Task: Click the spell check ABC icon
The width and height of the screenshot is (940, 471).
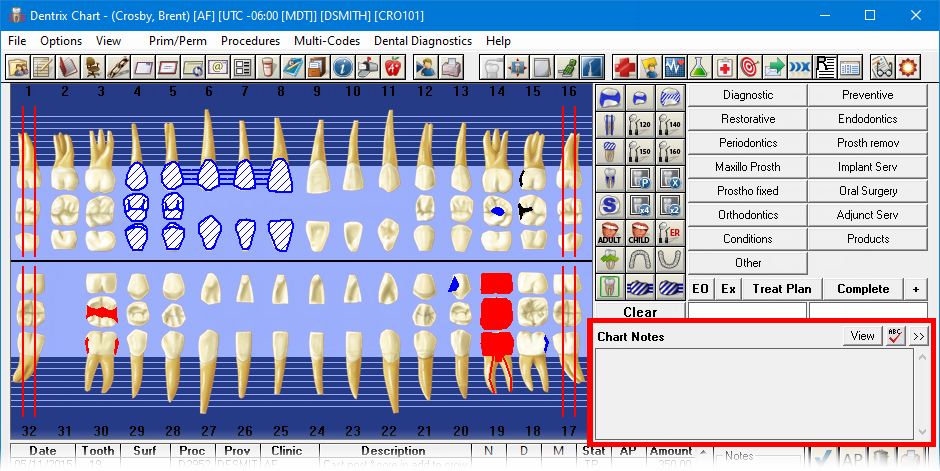Action: click(x=896, y=336)
